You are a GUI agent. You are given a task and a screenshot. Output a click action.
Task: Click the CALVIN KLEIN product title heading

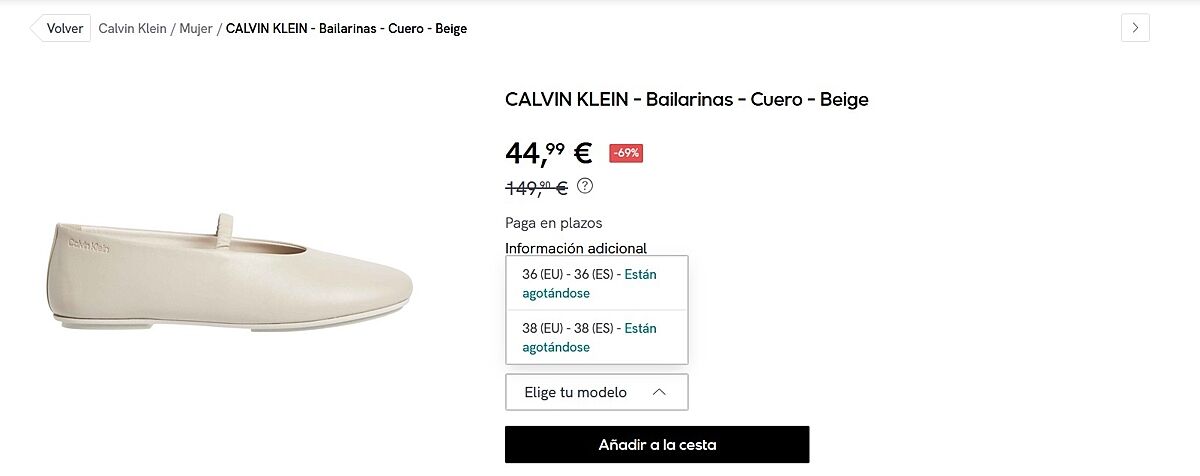point(687,99)
